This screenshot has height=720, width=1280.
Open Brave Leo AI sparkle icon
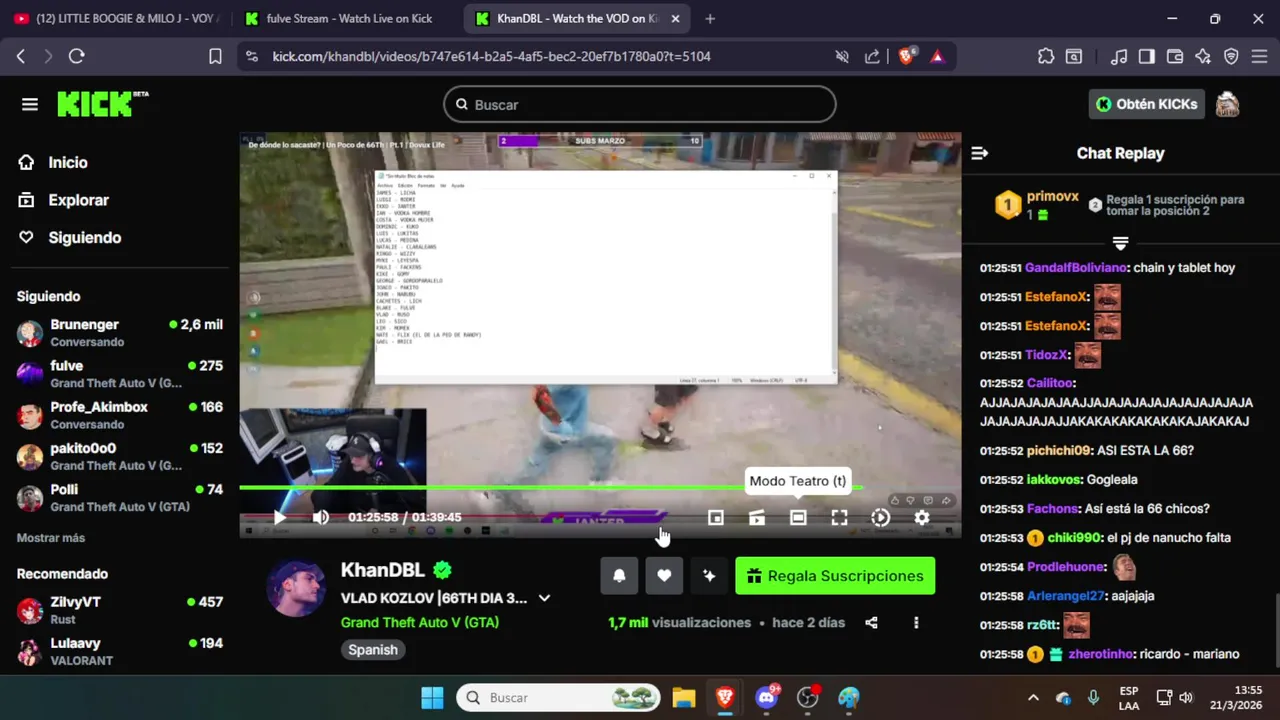click(x=1203, y=57)
